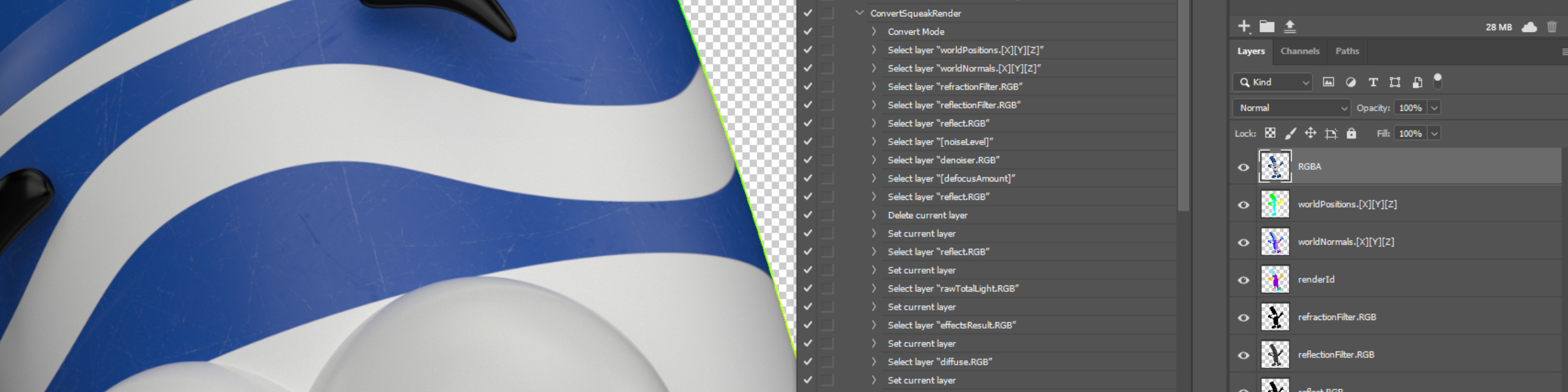Click the trash delete icon in Layers panel
The image size is (1568, 392).
[1552, 27]
